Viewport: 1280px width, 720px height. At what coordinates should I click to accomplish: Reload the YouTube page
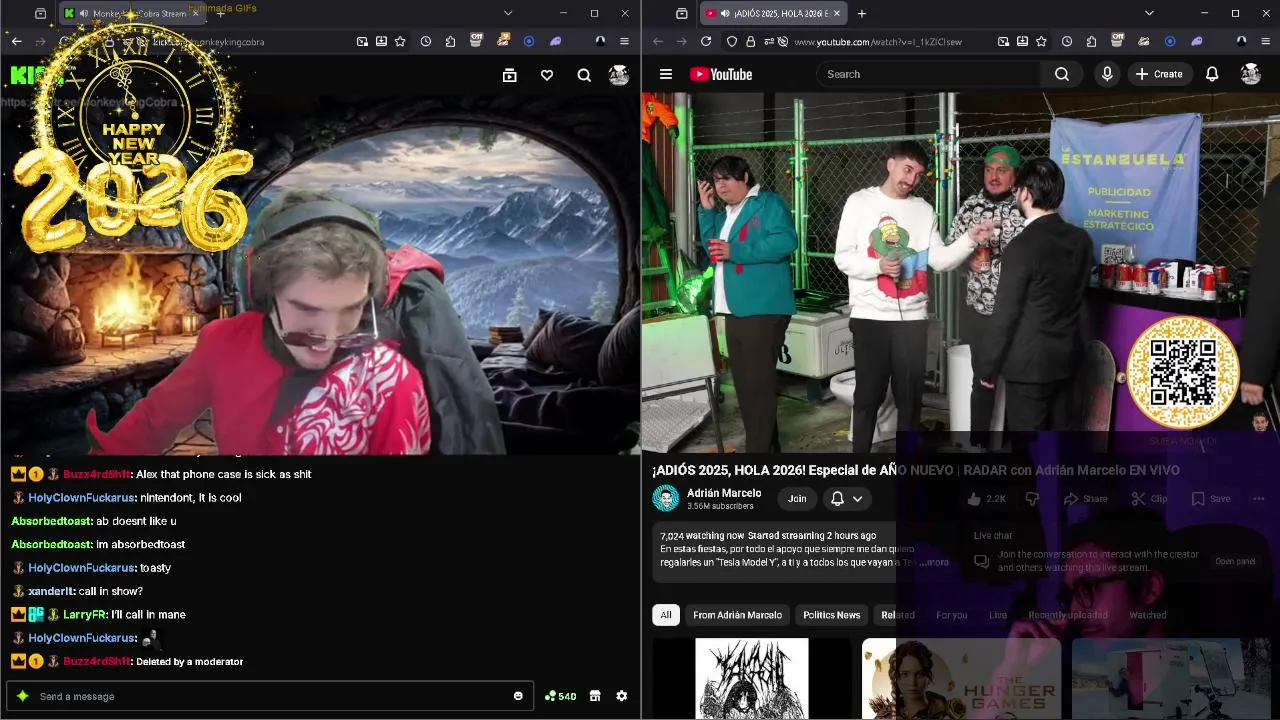706,42
